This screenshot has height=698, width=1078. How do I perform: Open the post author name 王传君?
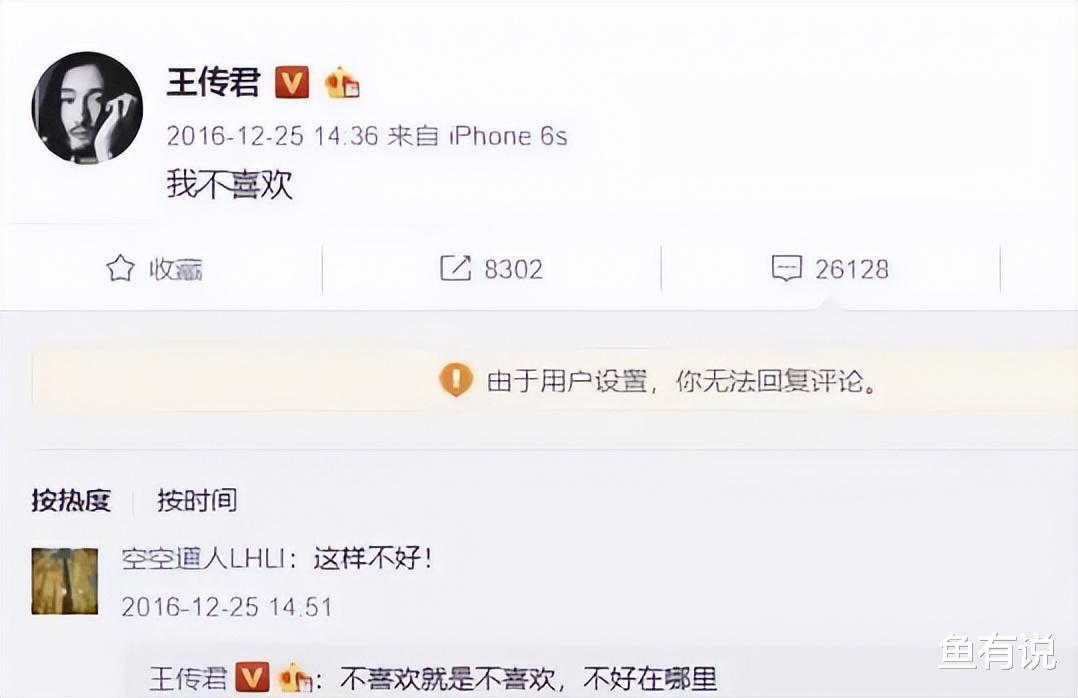coord(214,83)
